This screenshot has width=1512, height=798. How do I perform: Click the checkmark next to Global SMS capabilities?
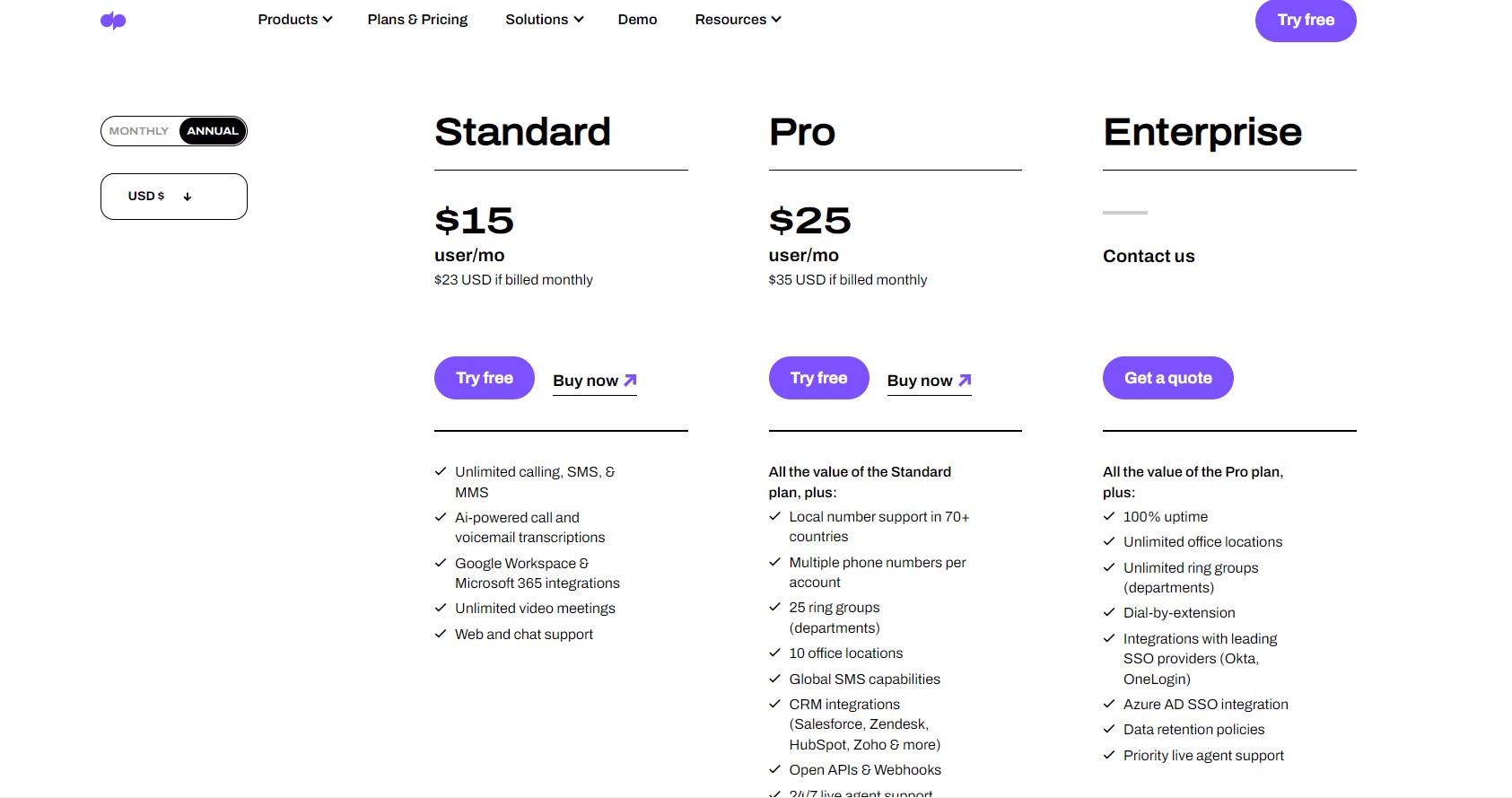click(773, 679)
